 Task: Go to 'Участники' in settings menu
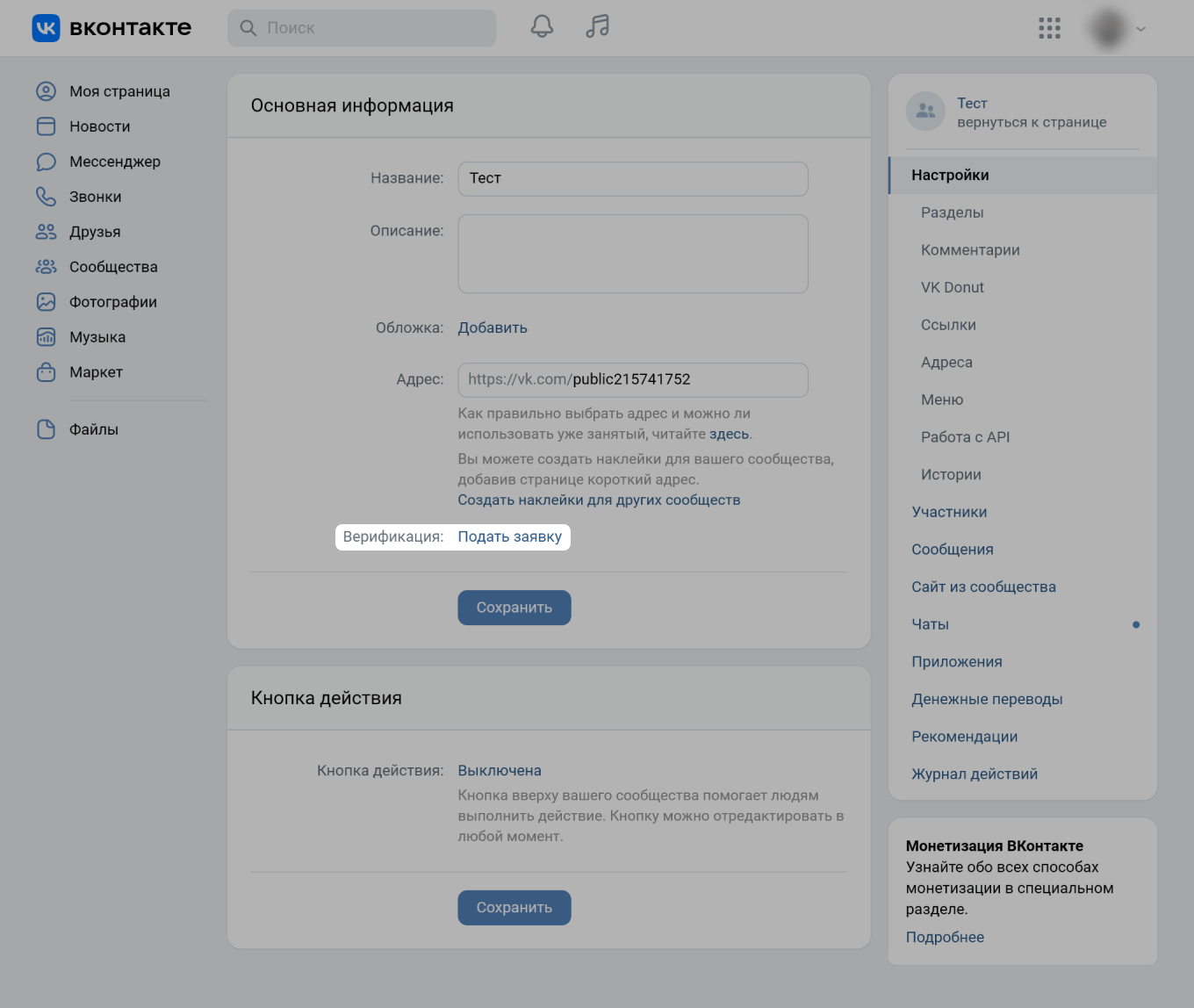[x=949, y=512]
